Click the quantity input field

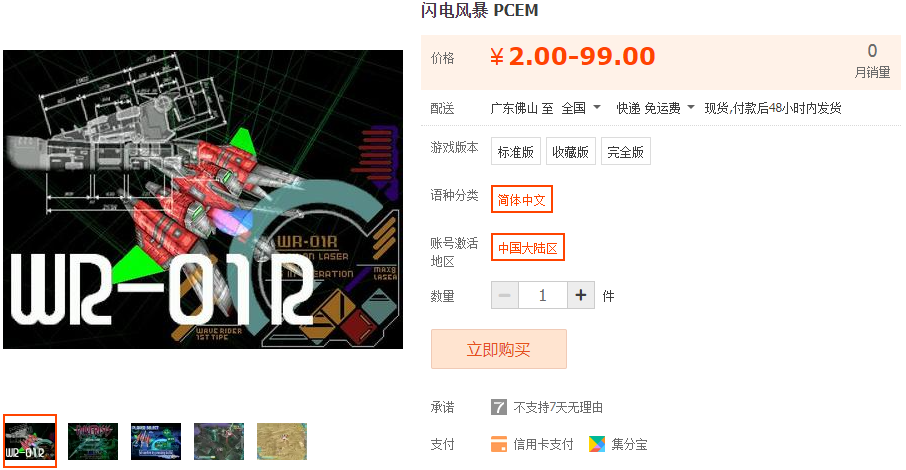543,295
